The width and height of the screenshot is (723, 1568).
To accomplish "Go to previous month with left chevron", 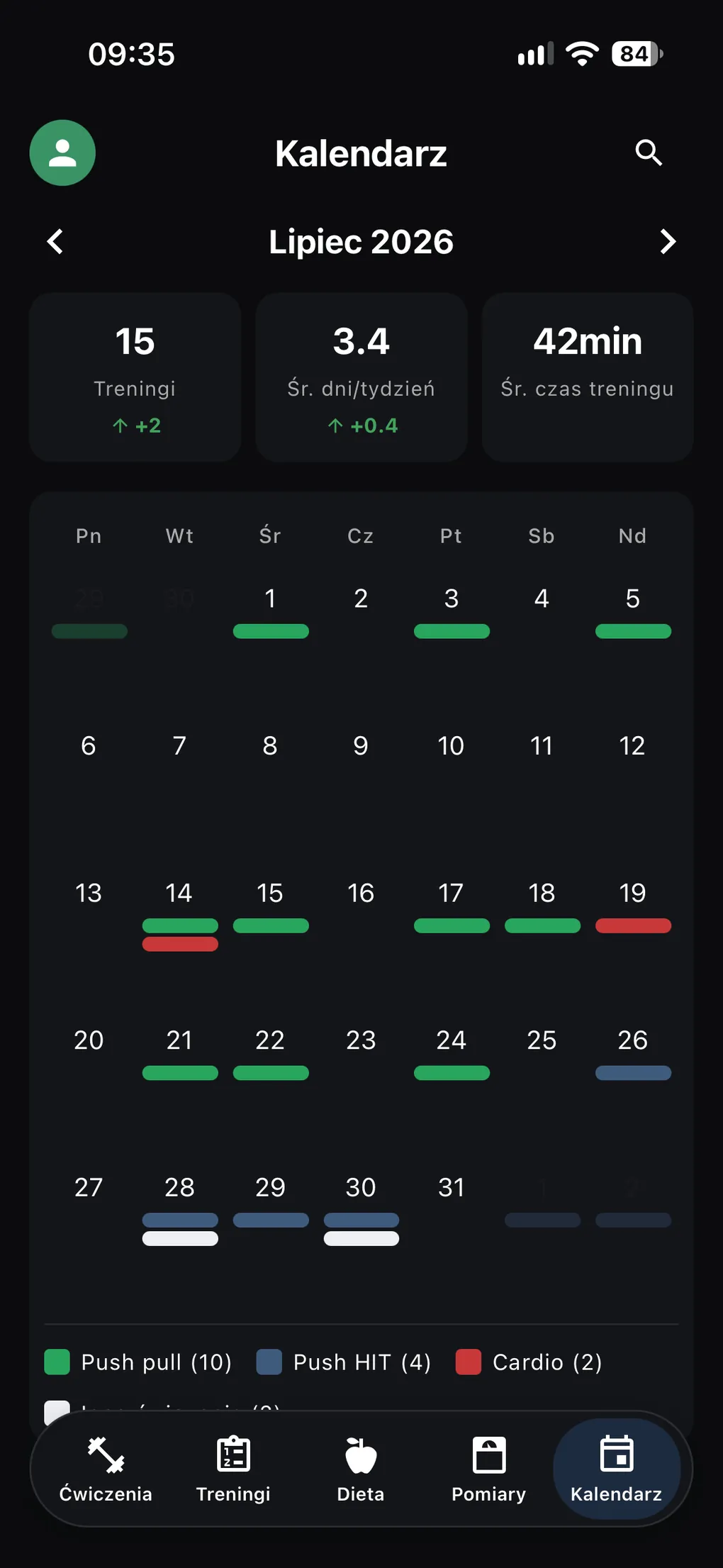I will (55, 241).
